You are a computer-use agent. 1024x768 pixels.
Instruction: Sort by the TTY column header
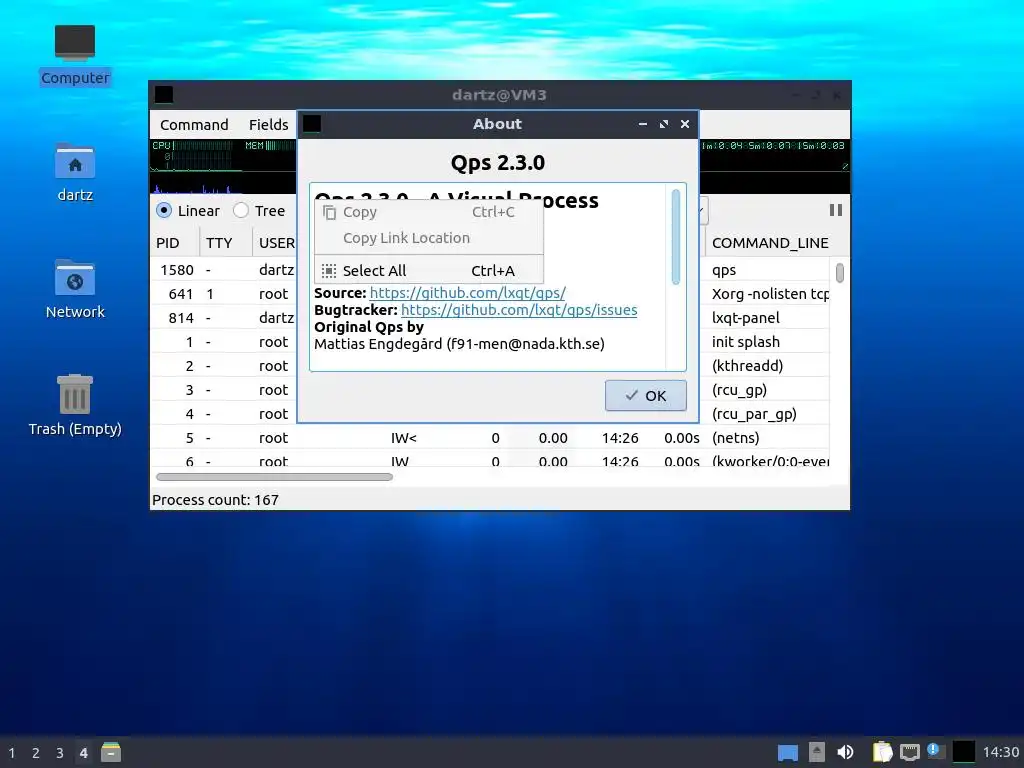pyautogui.click(x=225, y=243)
